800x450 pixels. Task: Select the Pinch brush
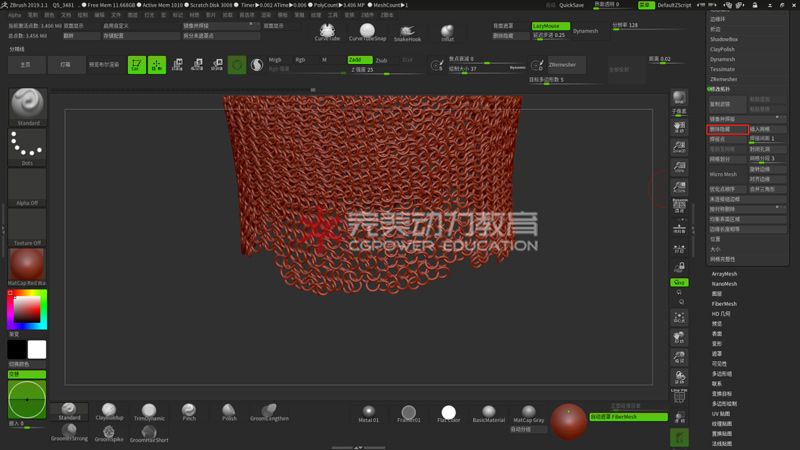pos(189,411)
